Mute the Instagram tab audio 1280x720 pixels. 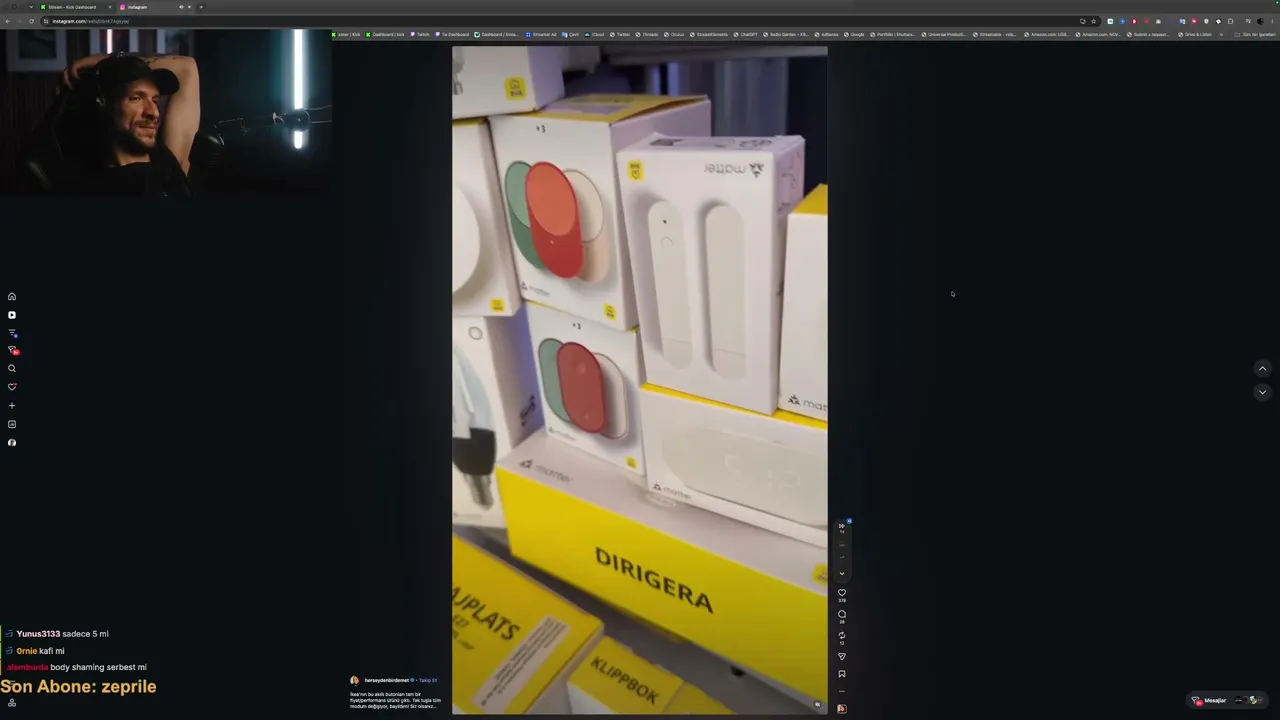(x=181, y=7)
